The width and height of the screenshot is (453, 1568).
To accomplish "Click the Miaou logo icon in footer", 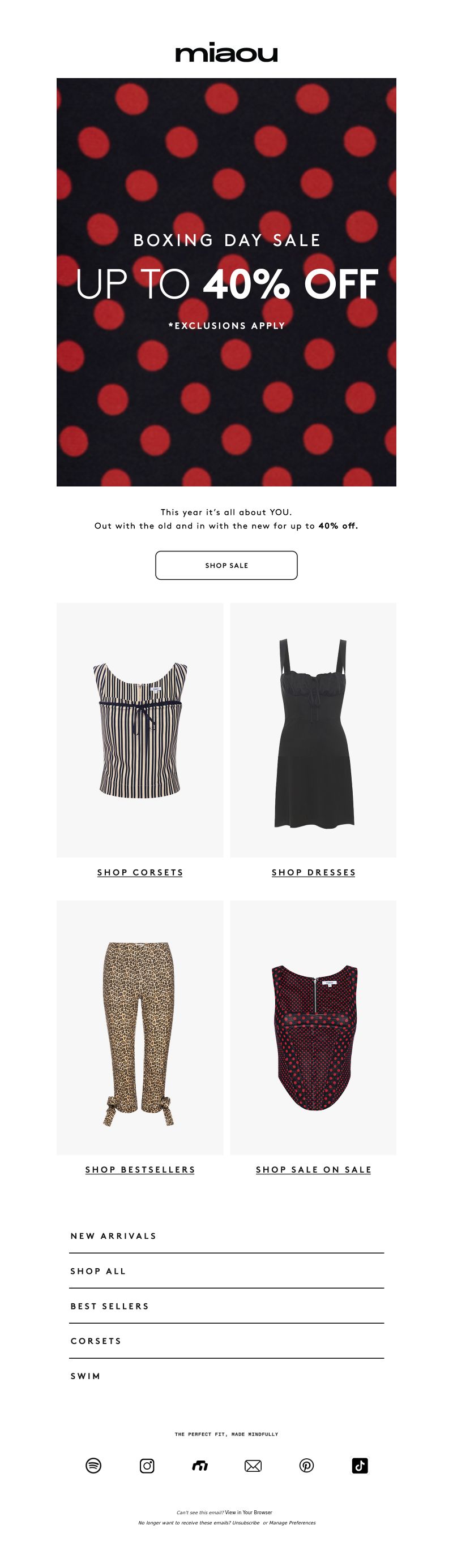I will (x=200, y=1466).
